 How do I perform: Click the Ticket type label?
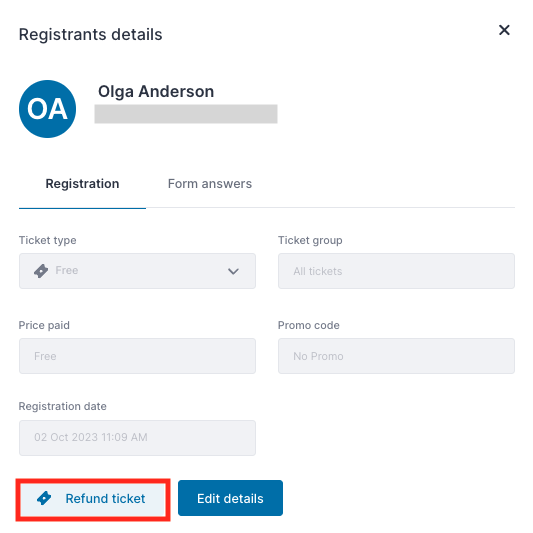tap(48, 240)
